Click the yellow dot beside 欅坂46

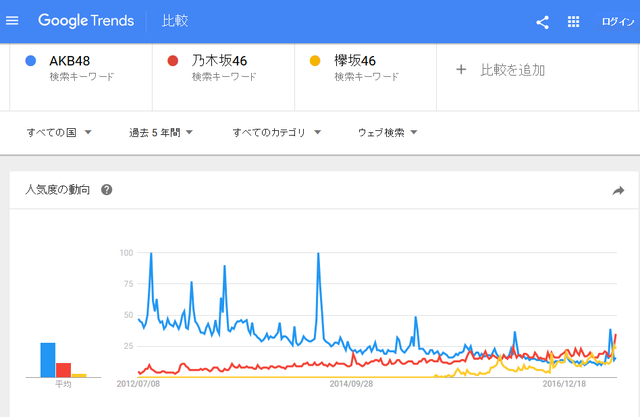pos(315,61)
